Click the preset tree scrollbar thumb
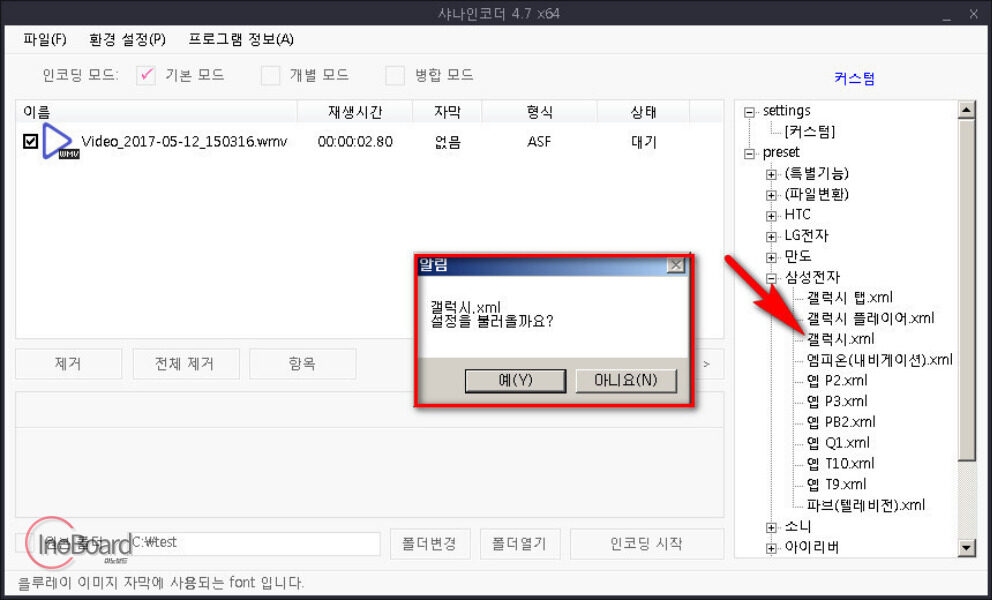Screen dimensions: 994x600 [966, 290]
